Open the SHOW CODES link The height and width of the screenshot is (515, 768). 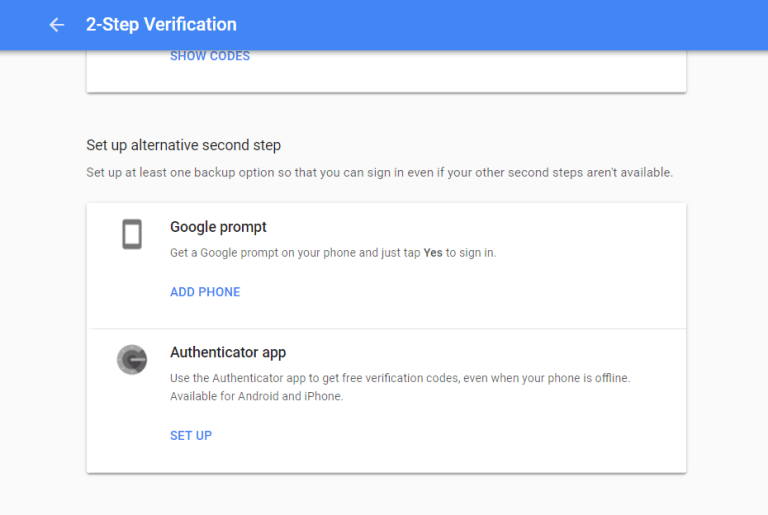tap(210, 56)
